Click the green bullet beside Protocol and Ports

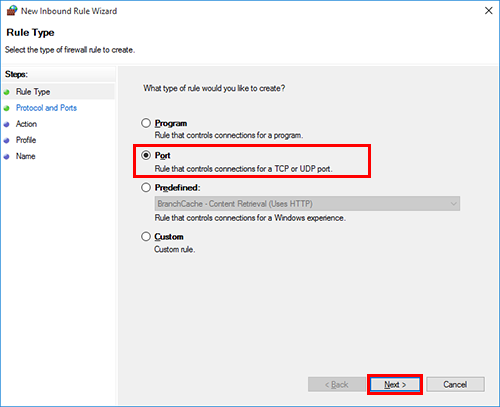[x=7, y=108]
